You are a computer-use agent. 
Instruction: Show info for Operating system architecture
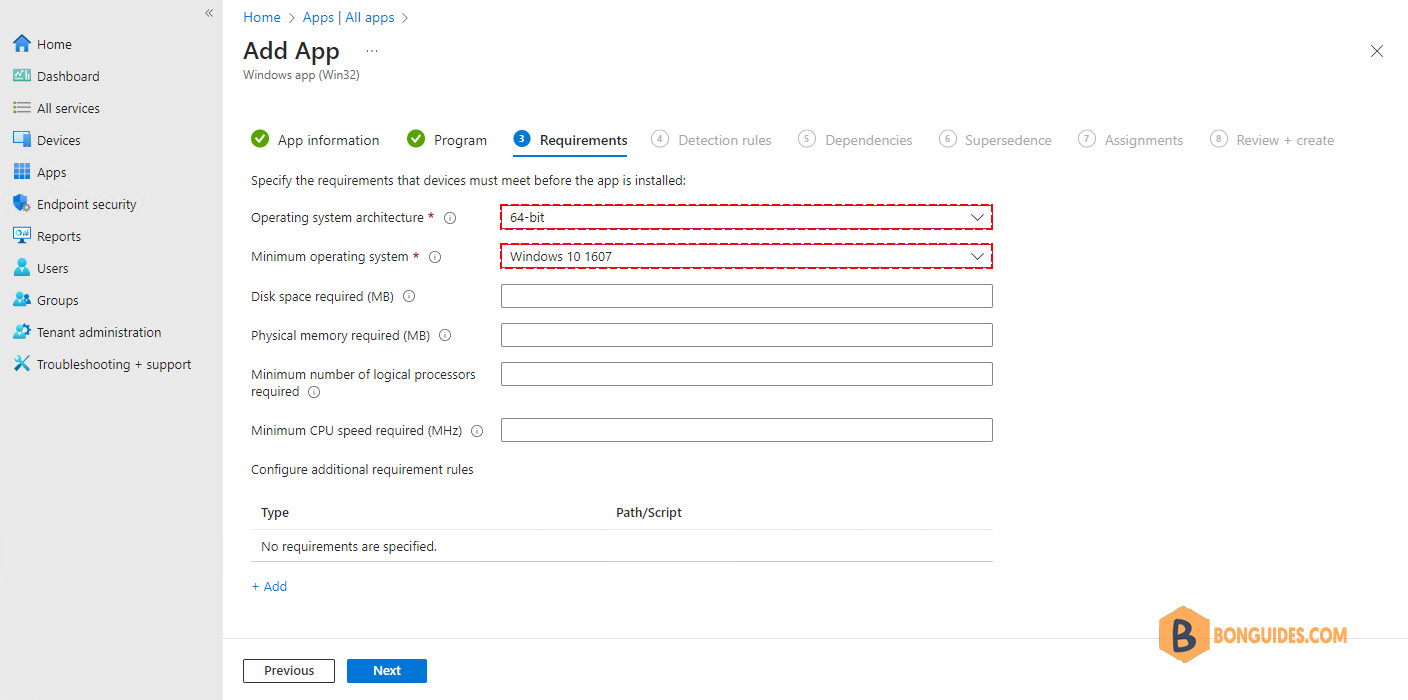[450, 218]
